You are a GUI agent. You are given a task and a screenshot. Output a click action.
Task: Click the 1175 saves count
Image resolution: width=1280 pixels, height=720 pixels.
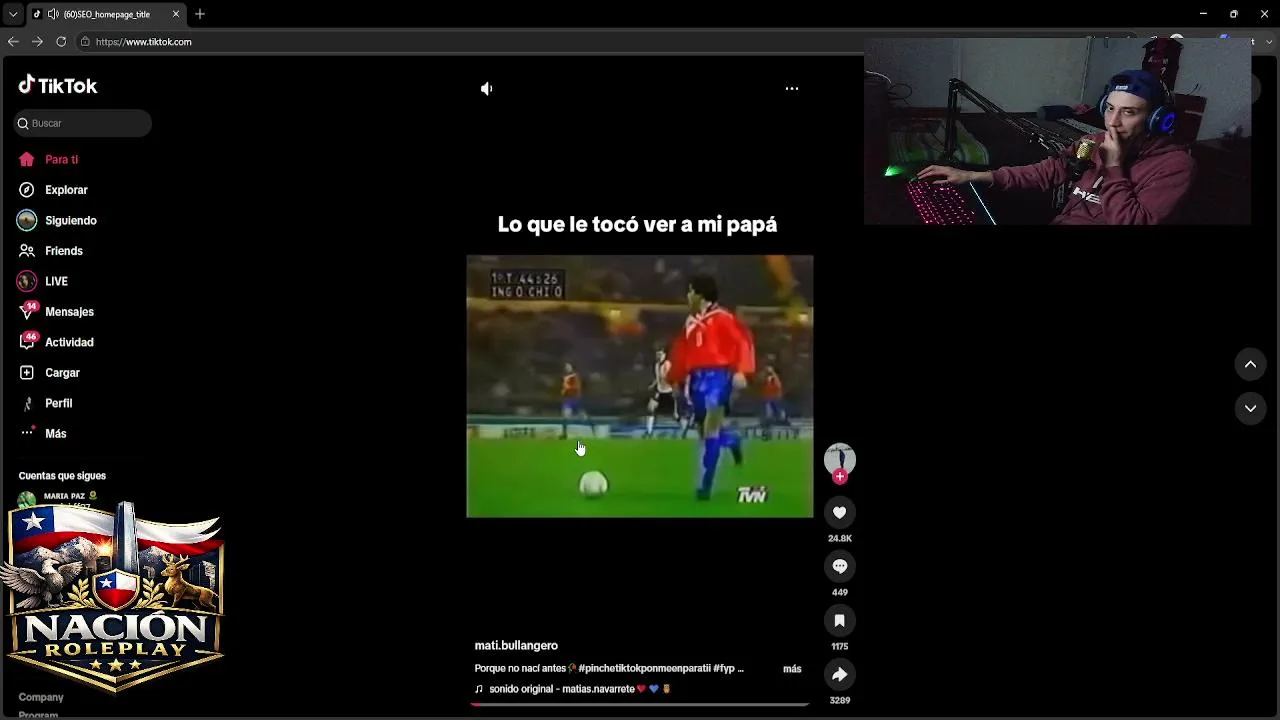[x=840, y=647]
